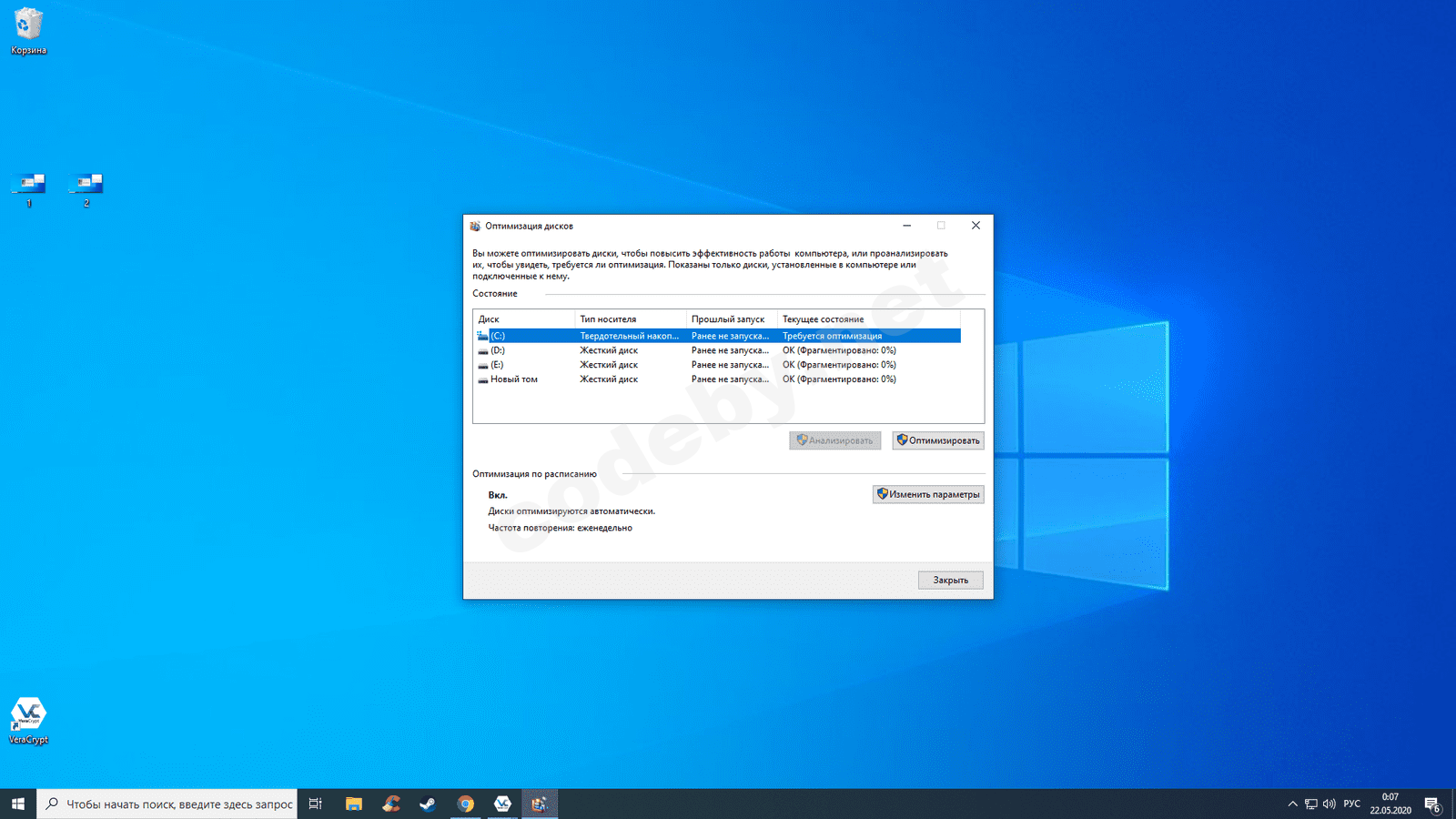1456x819 pixels.
Task: Launch File Explorer from taskbar
Action: pos(354,804)
